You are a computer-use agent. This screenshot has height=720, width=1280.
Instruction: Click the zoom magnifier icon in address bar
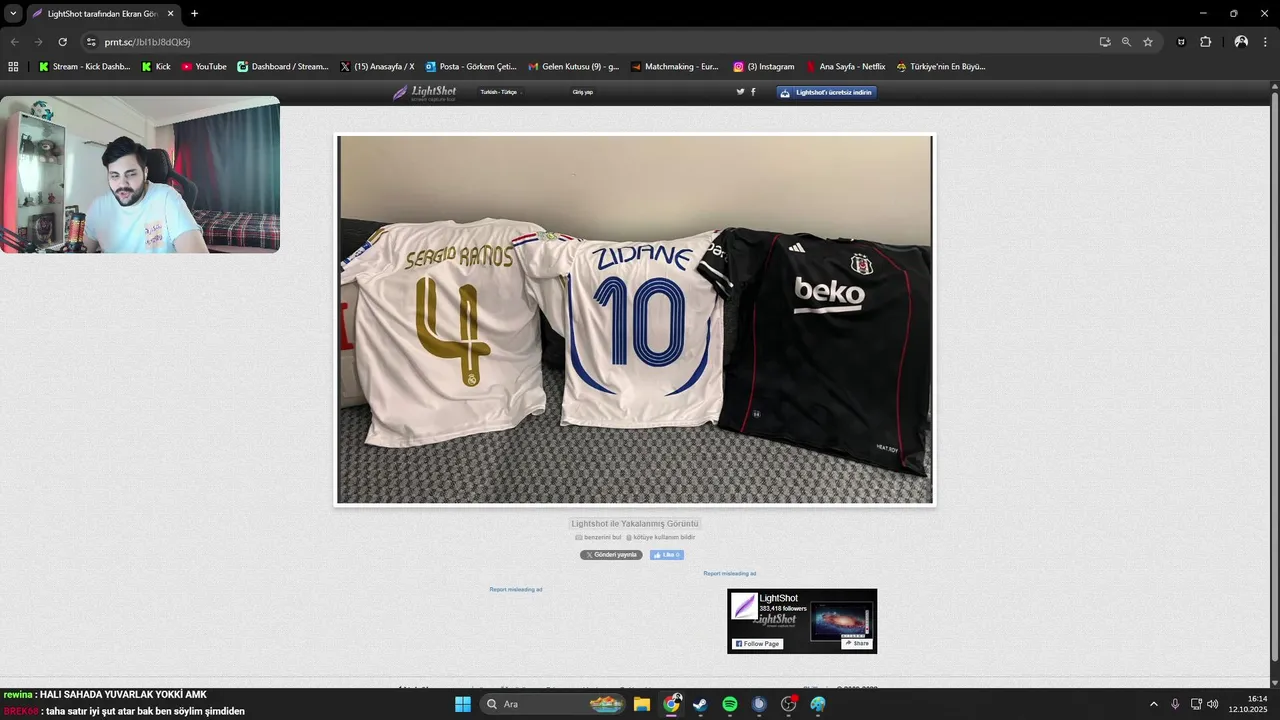(x=1126, y=42)
